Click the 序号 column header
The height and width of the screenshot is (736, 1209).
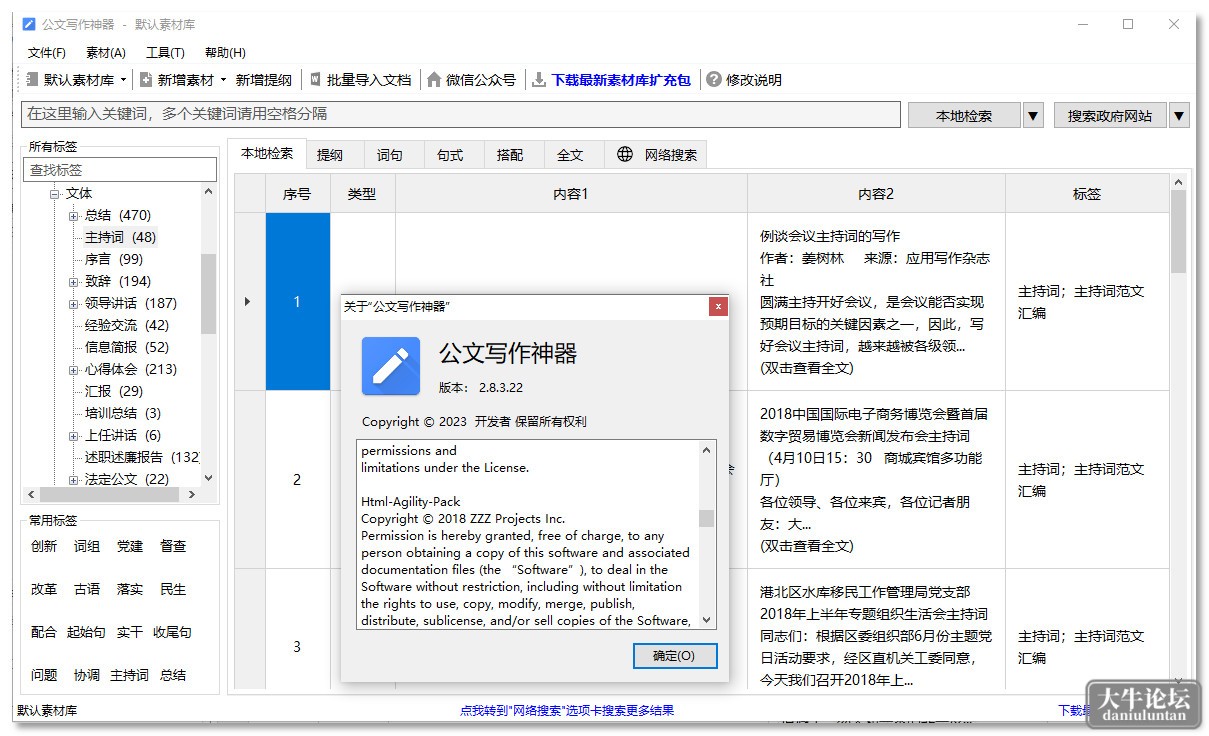pos(297,194)
